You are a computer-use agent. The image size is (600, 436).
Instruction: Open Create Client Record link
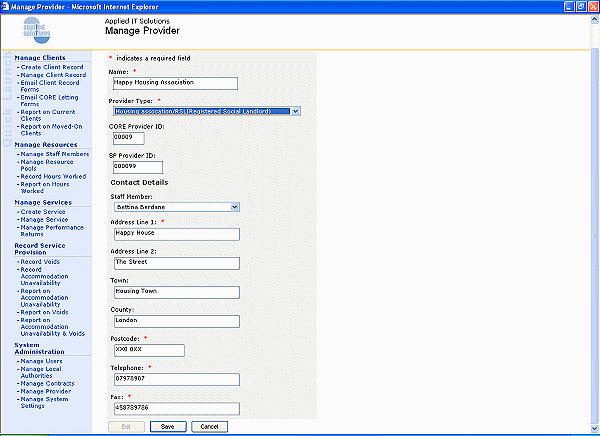(52, 67)
